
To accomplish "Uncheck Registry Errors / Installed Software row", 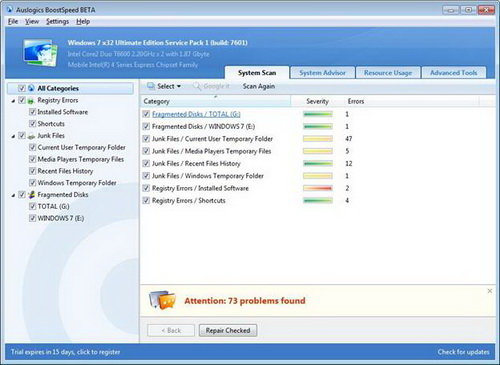I will point(146,188).
